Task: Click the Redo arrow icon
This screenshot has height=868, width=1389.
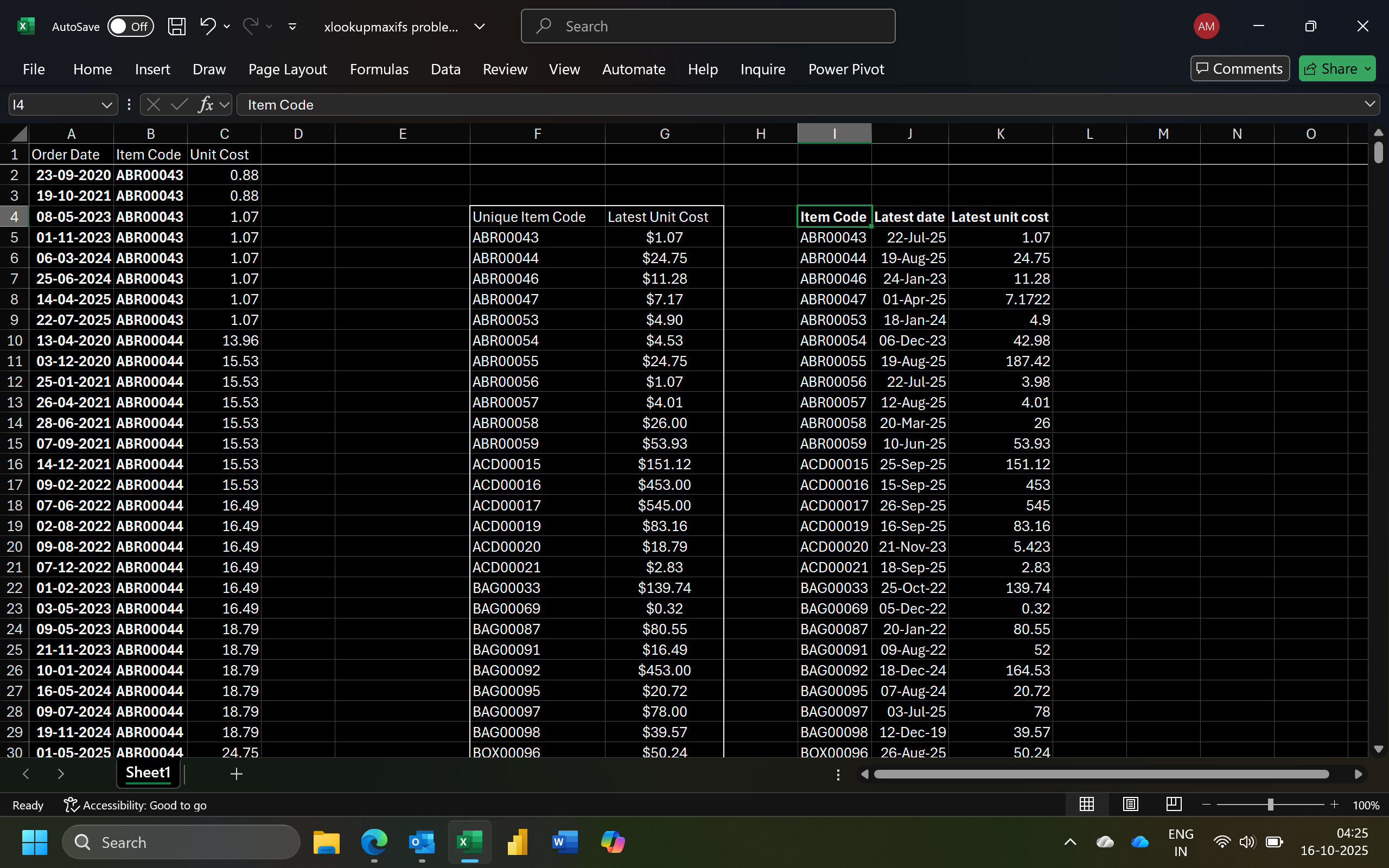Action: (250, 26)
